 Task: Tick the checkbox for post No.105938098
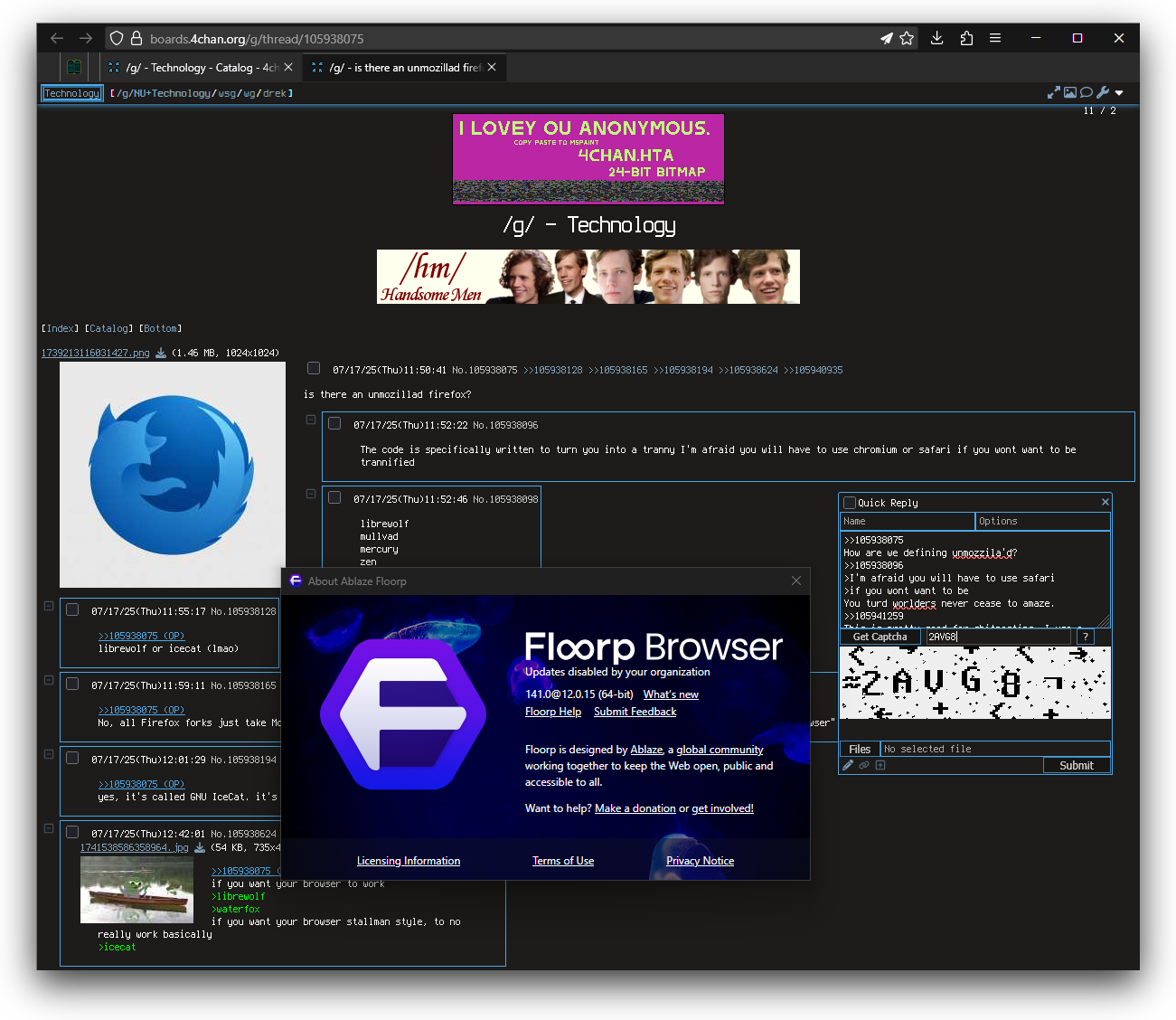[x=334, y=497]
